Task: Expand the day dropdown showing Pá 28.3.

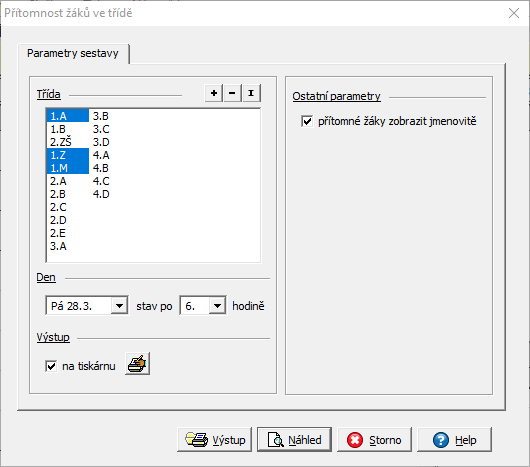Action: pos(119,306)
